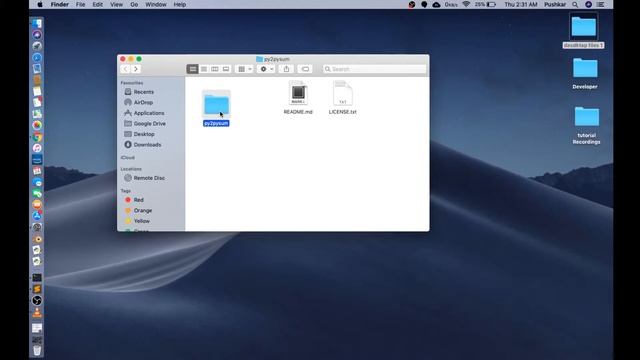Switch to icon view in Finder toolbar

coord(193,69)
